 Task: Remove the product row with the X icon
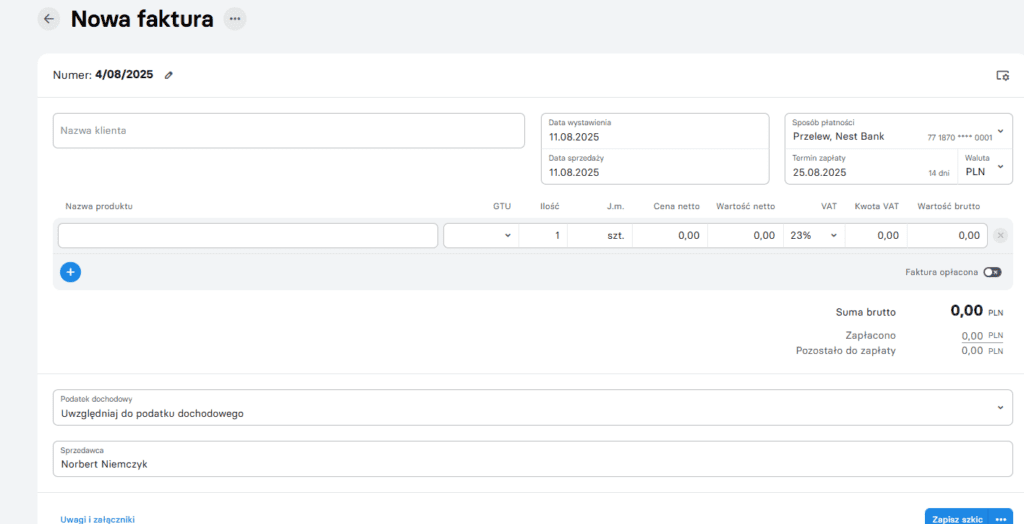click(1000, 236)
